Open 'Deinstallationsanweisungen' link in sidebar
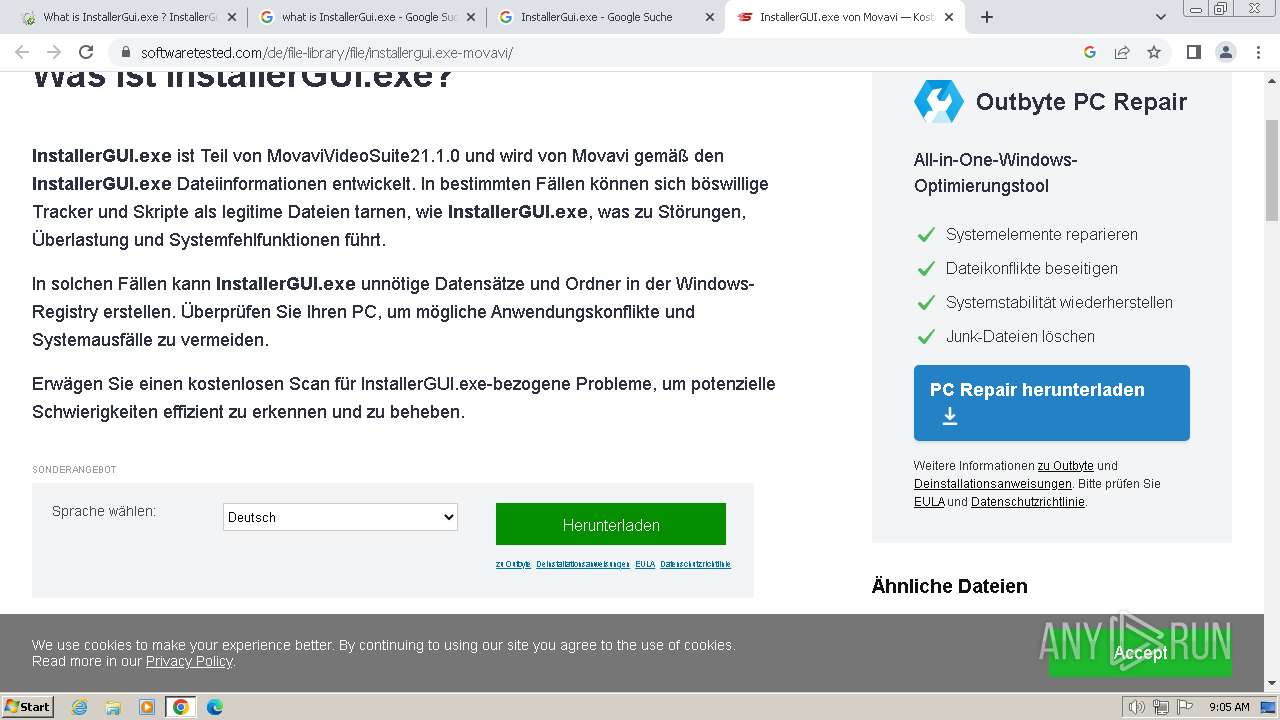This screenshot has width=1280, height=720. (x=992, y=484)
